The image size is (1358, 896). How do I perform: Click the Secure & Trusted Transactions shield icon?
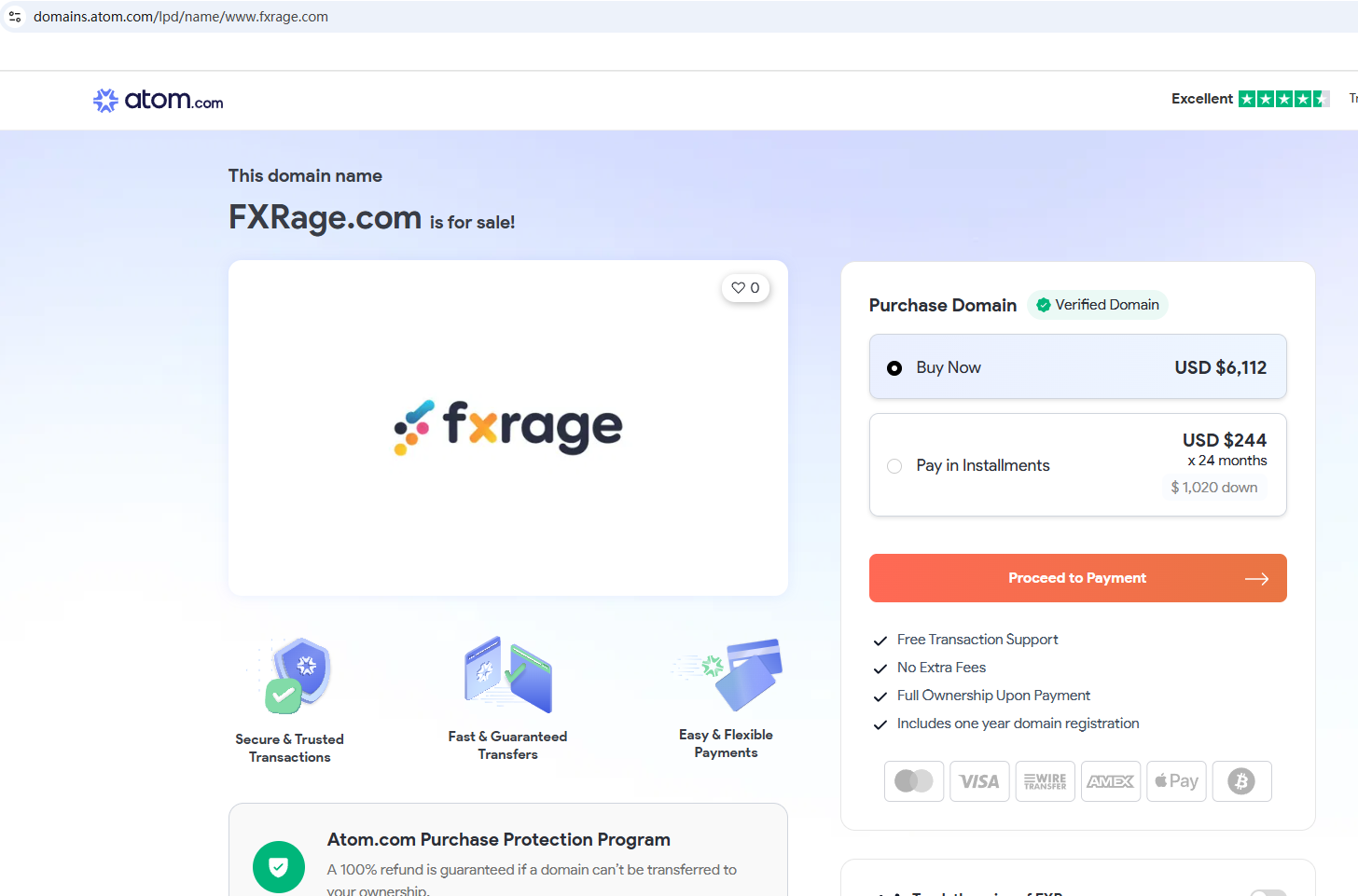[292, 674]
